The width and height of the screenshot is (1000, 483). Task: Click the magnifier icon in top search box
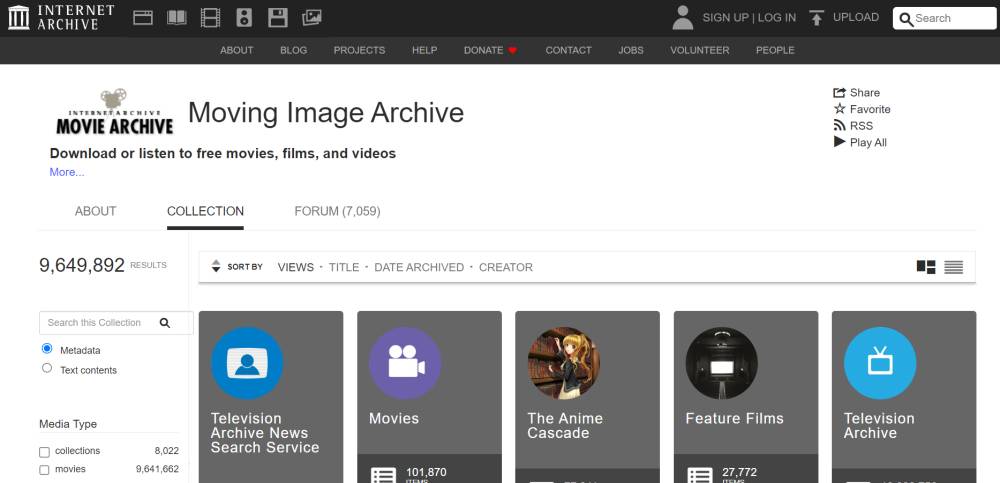pos(906,20)
